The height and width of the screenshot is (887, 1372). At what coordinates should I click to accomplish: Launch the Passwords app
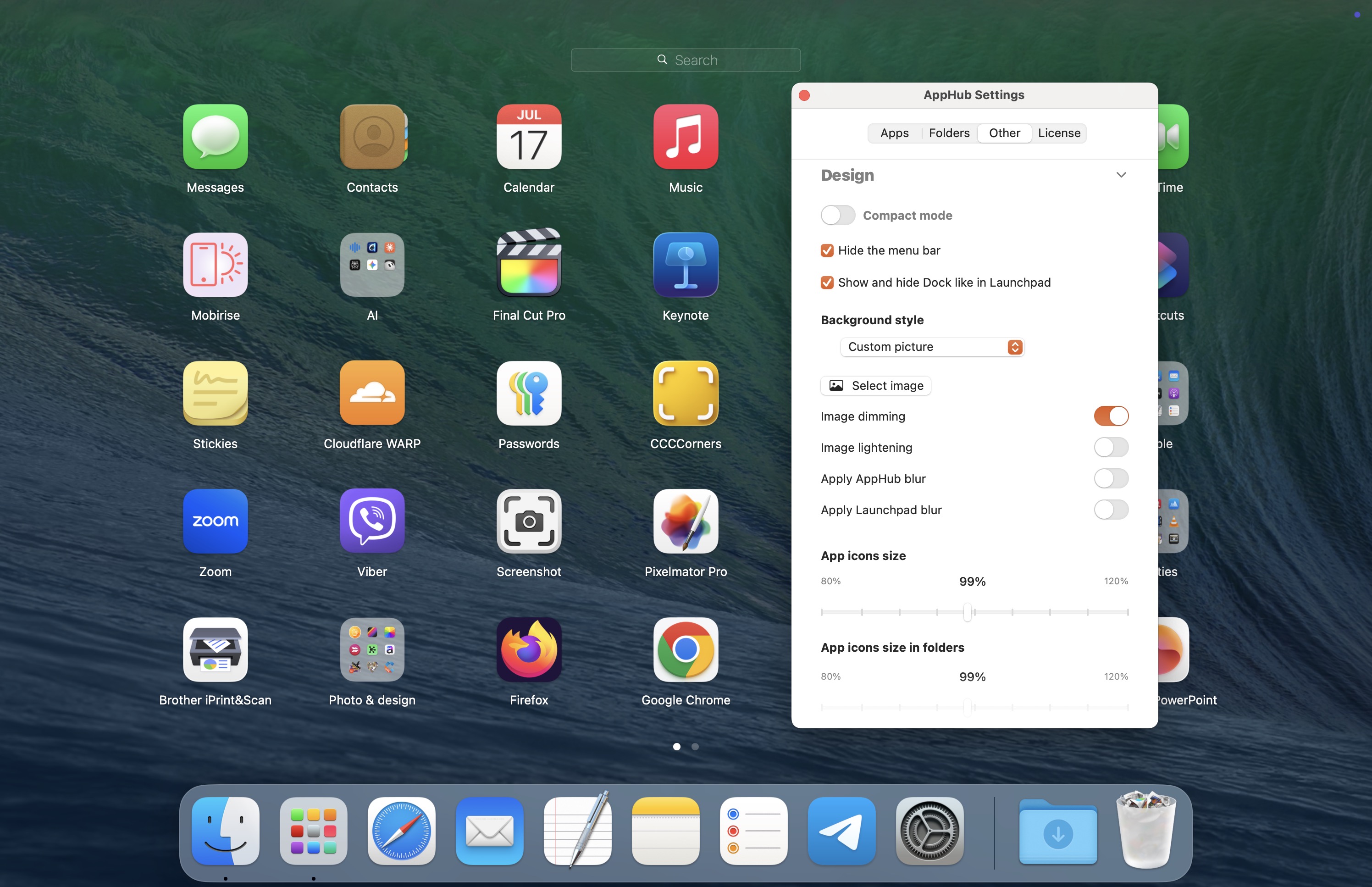tap(529, 394)
